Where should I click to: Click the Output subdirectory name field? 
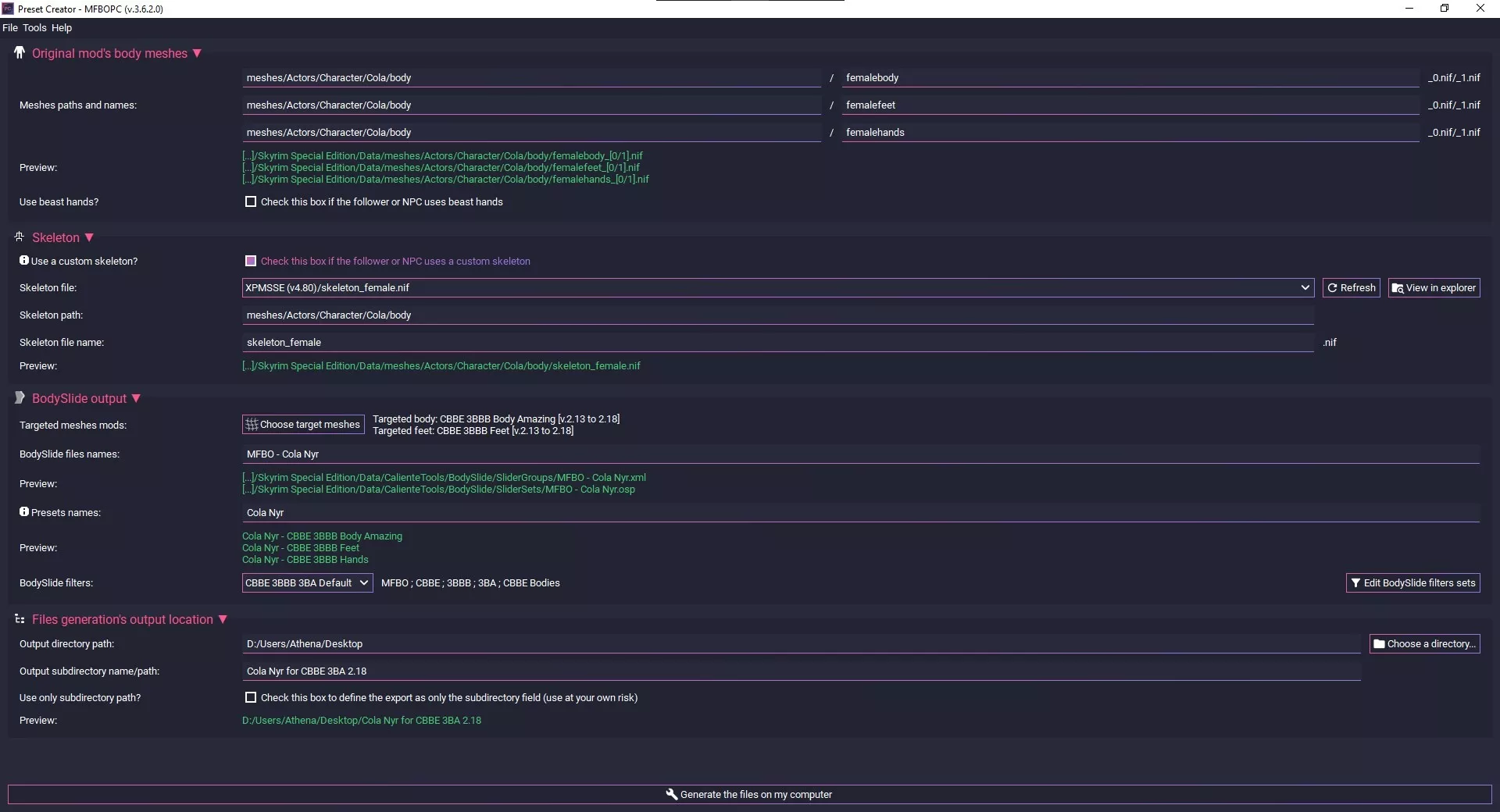[802, 671]
